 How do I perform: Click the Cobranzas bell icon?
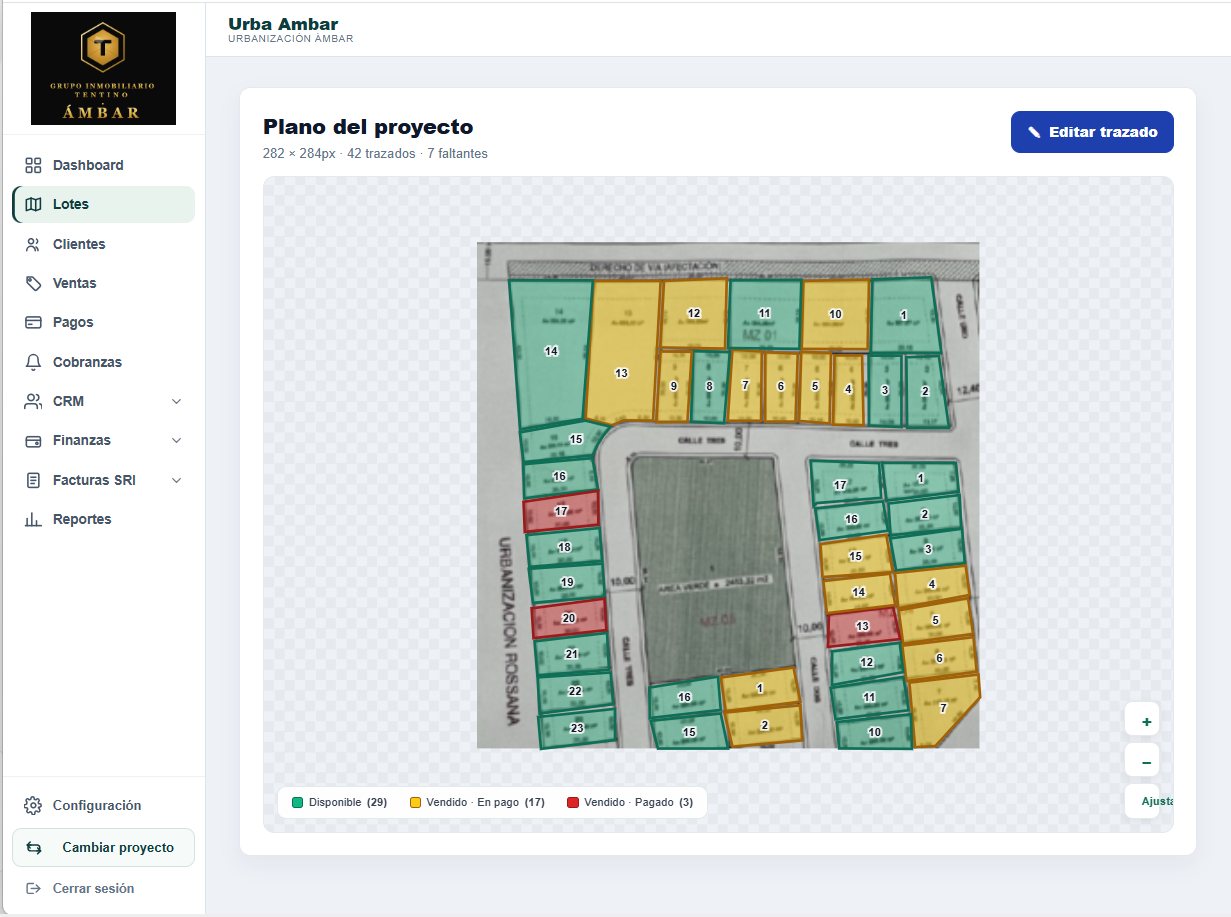click(x=33, y=362)
